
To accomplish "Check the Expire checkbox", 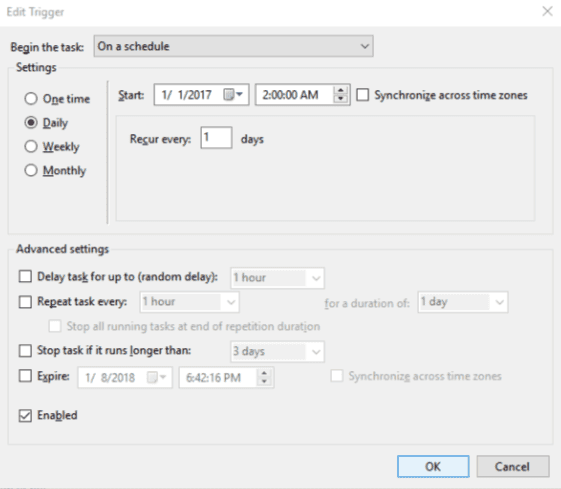I will (x=25, y=376).
